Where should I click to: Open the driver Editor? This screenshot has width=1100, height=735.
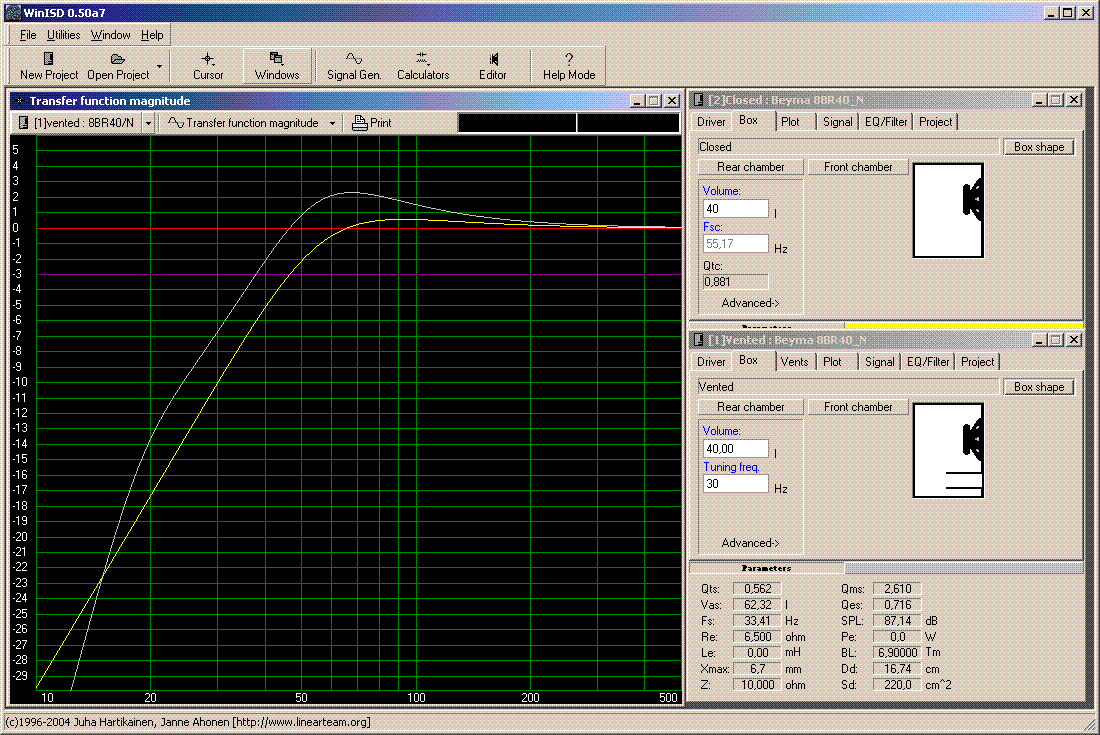click(x=492, y=66)
